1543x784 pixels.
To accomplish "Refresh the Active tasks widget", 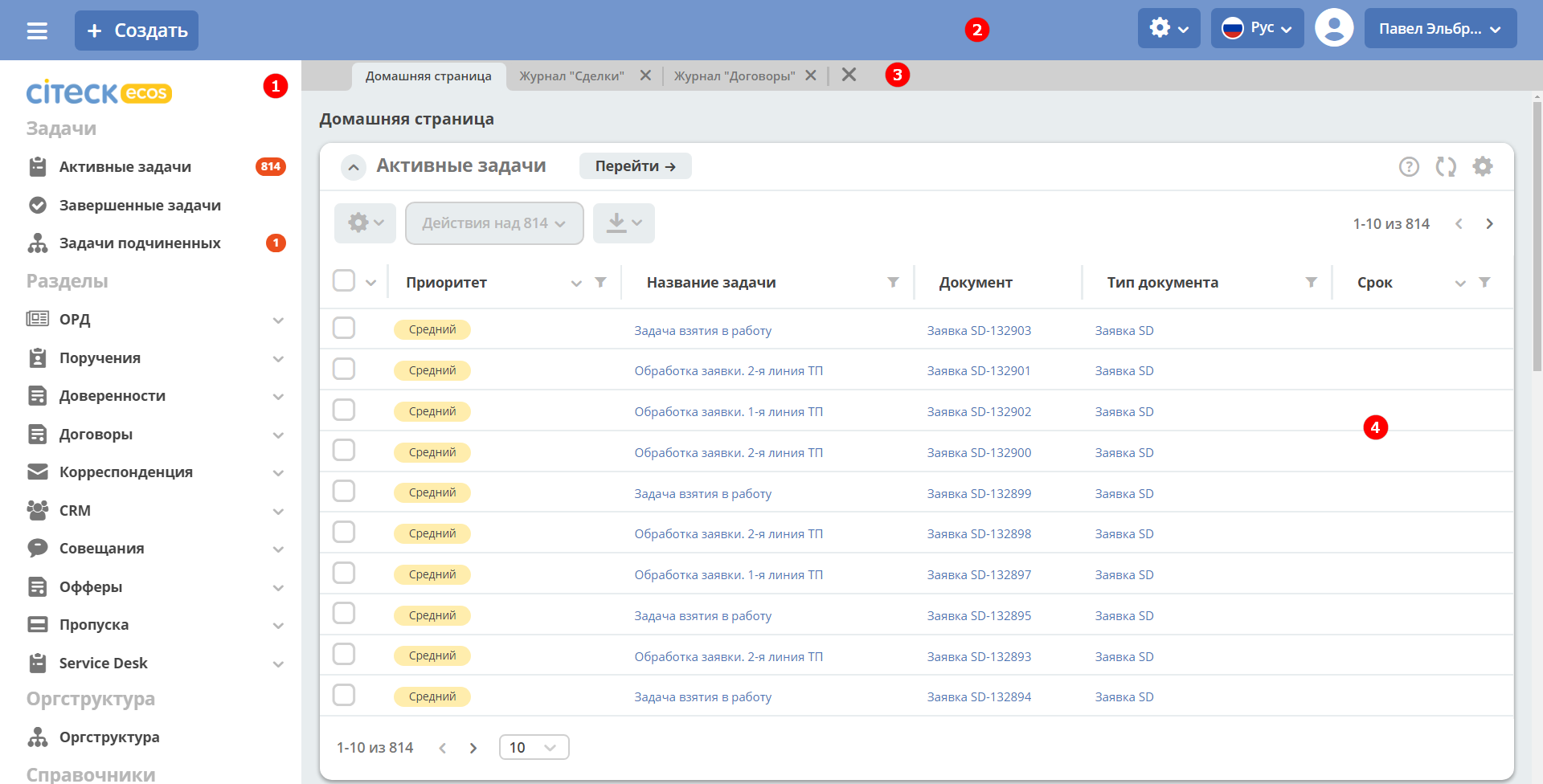I will [x=1446, y=166].
